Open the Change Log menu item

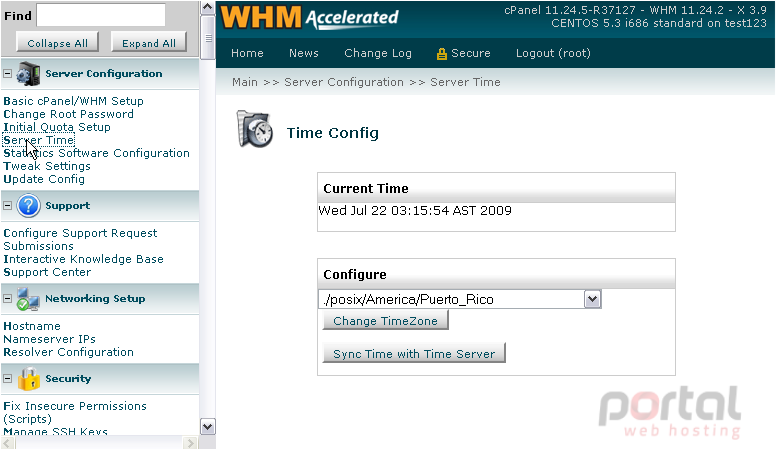pyautogui.click(x=378, y=53)
